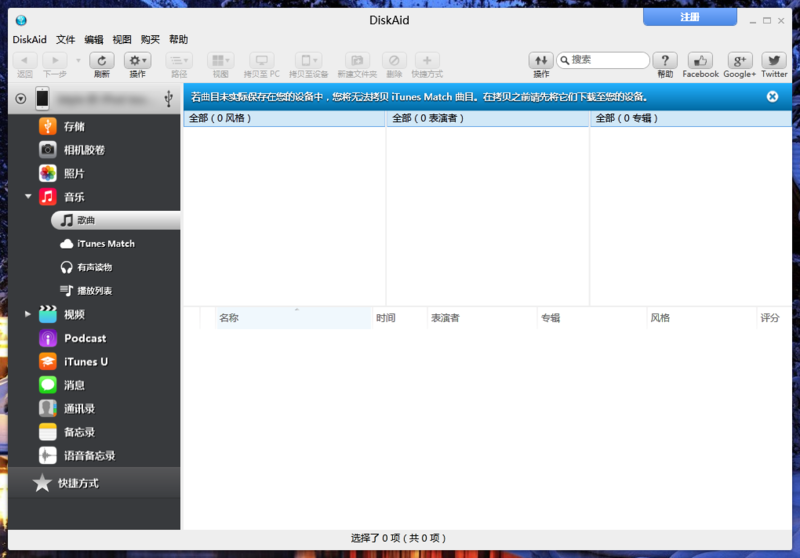Open the File (文件) menu
Viewport: 800px width, 558px height.
65,39
